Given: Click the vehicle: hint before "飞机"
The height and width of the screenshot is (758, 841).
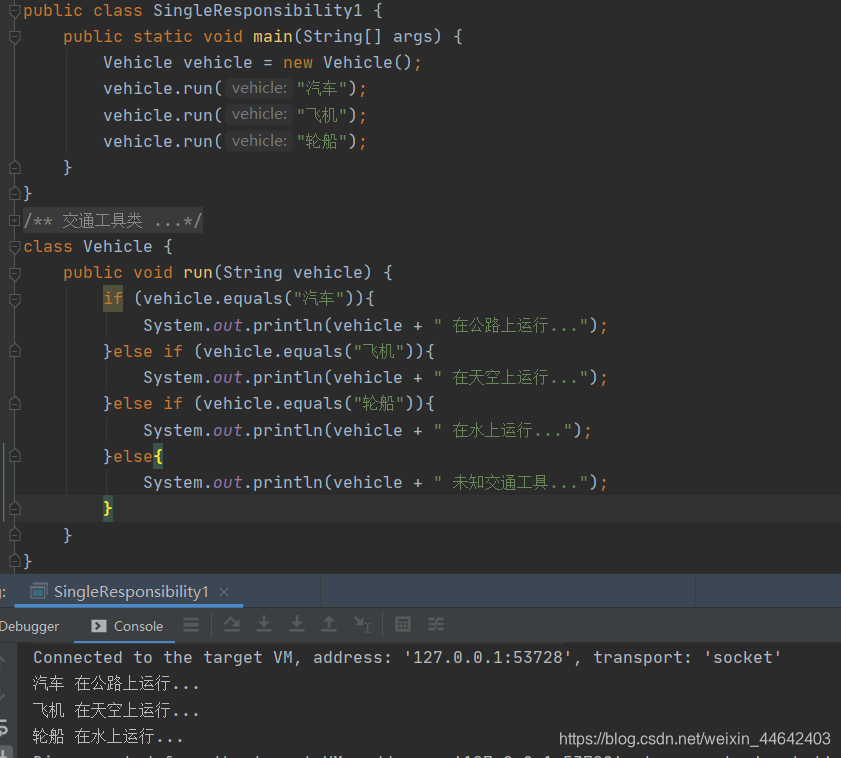Looking at the screenshot, I should pyautogui.click(x=259, y=114).
